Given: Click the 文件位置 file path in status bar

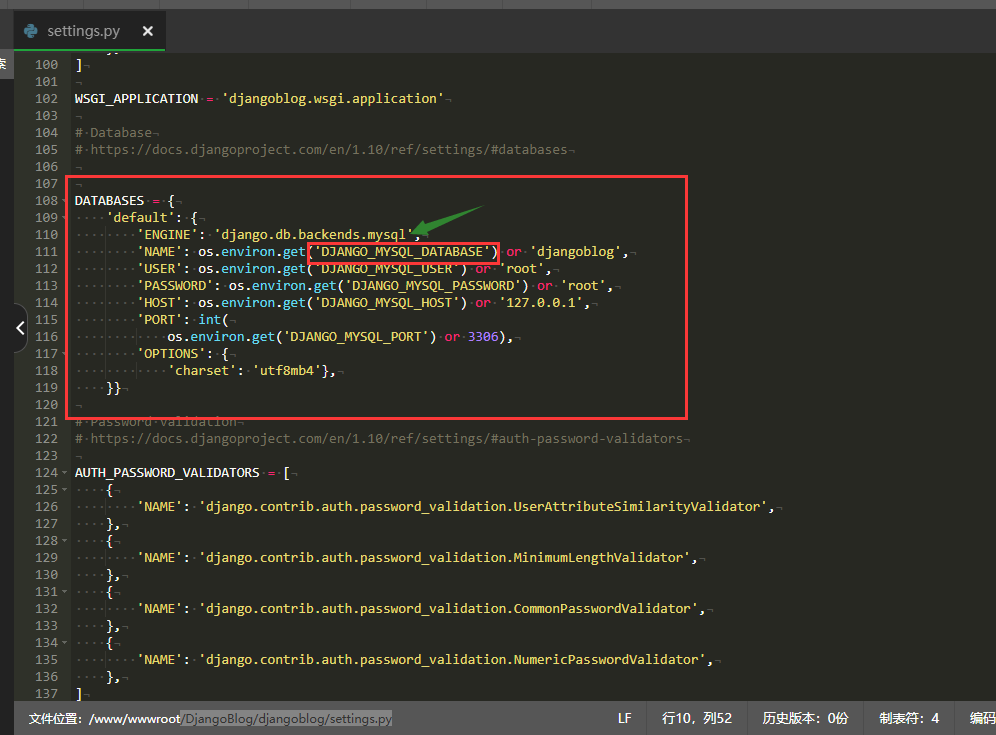Looking at the screenshot, I should coord(210,718).
